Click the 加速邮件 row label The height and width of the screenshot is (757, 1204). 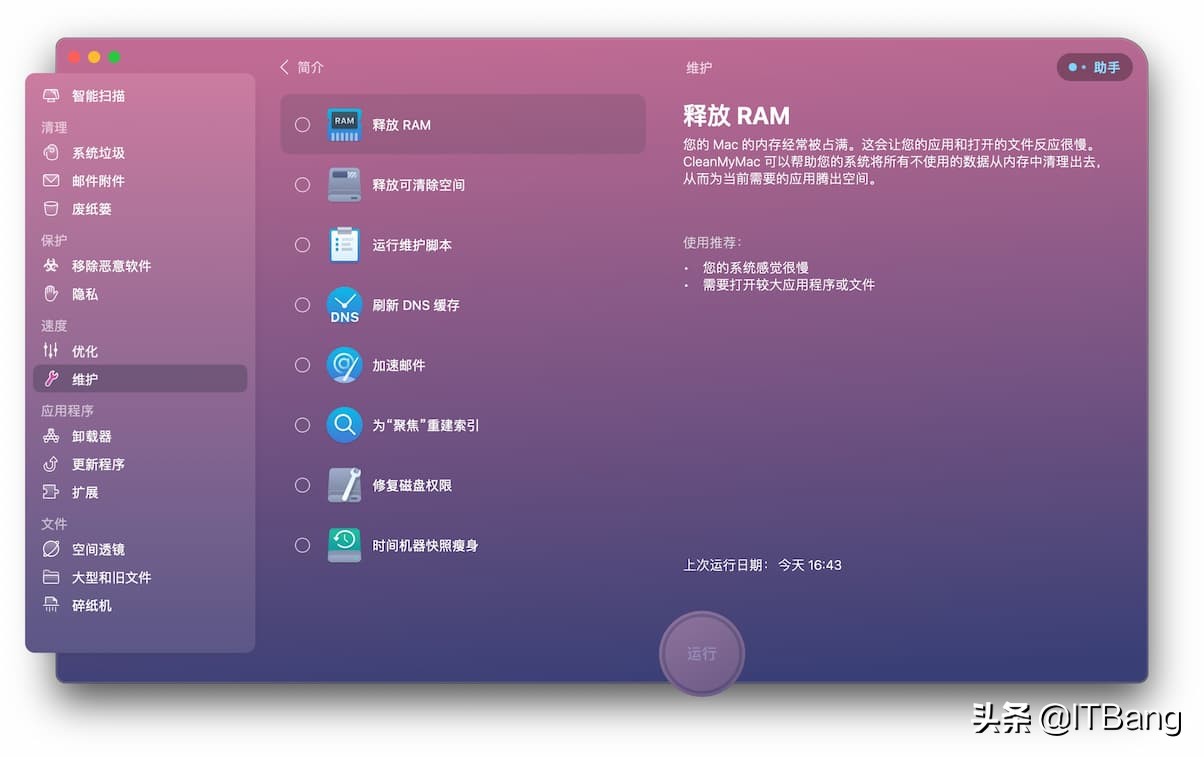(x=399, y=365)
